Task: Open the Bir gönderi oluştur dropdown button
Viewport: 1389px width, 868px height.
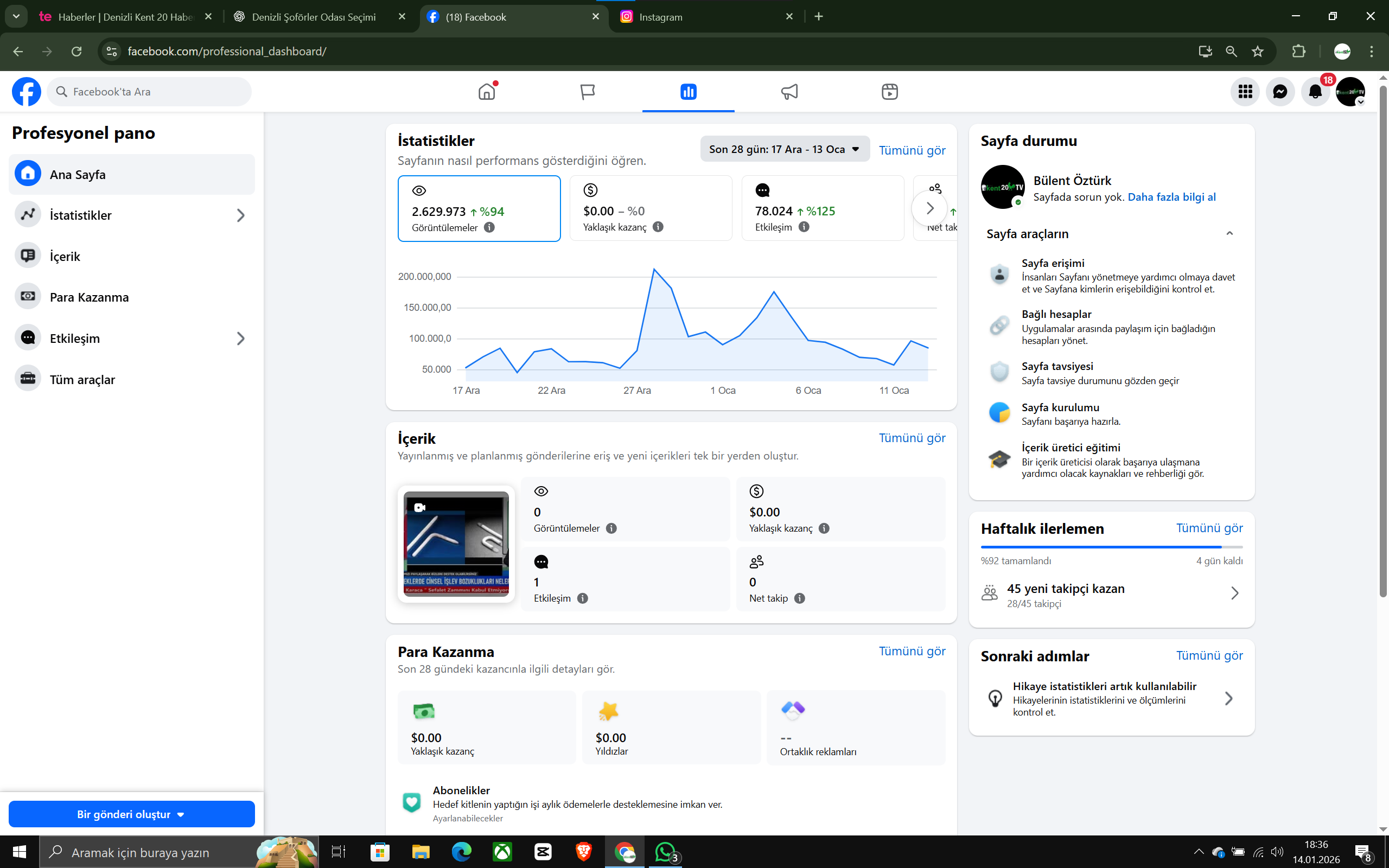Action: click(x=131, y=814)
